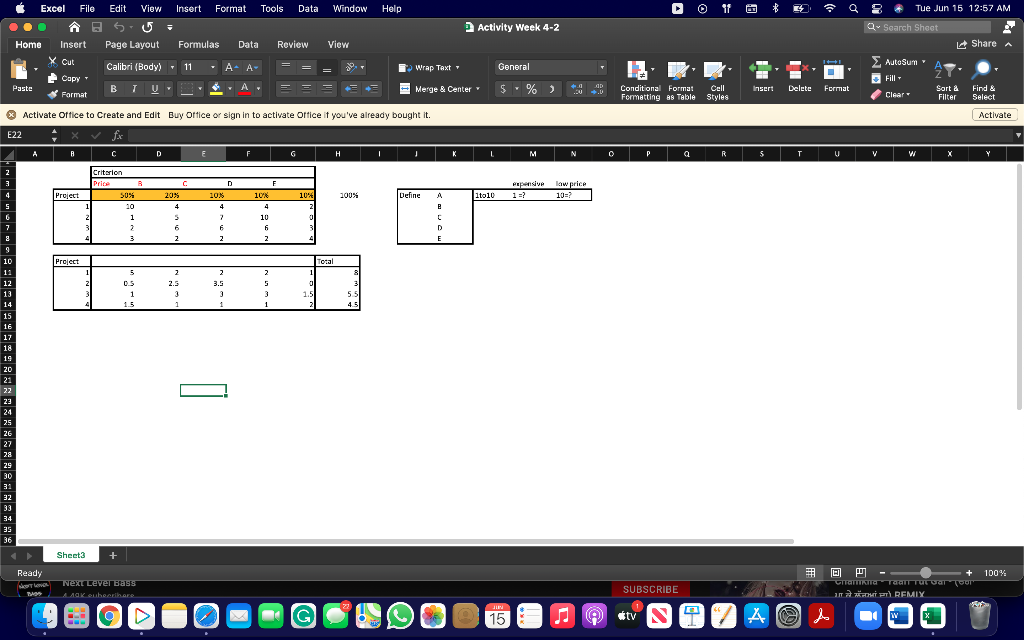Click the Activate button
This screenshot has width=1024, height=640.
tap(993, 115)
